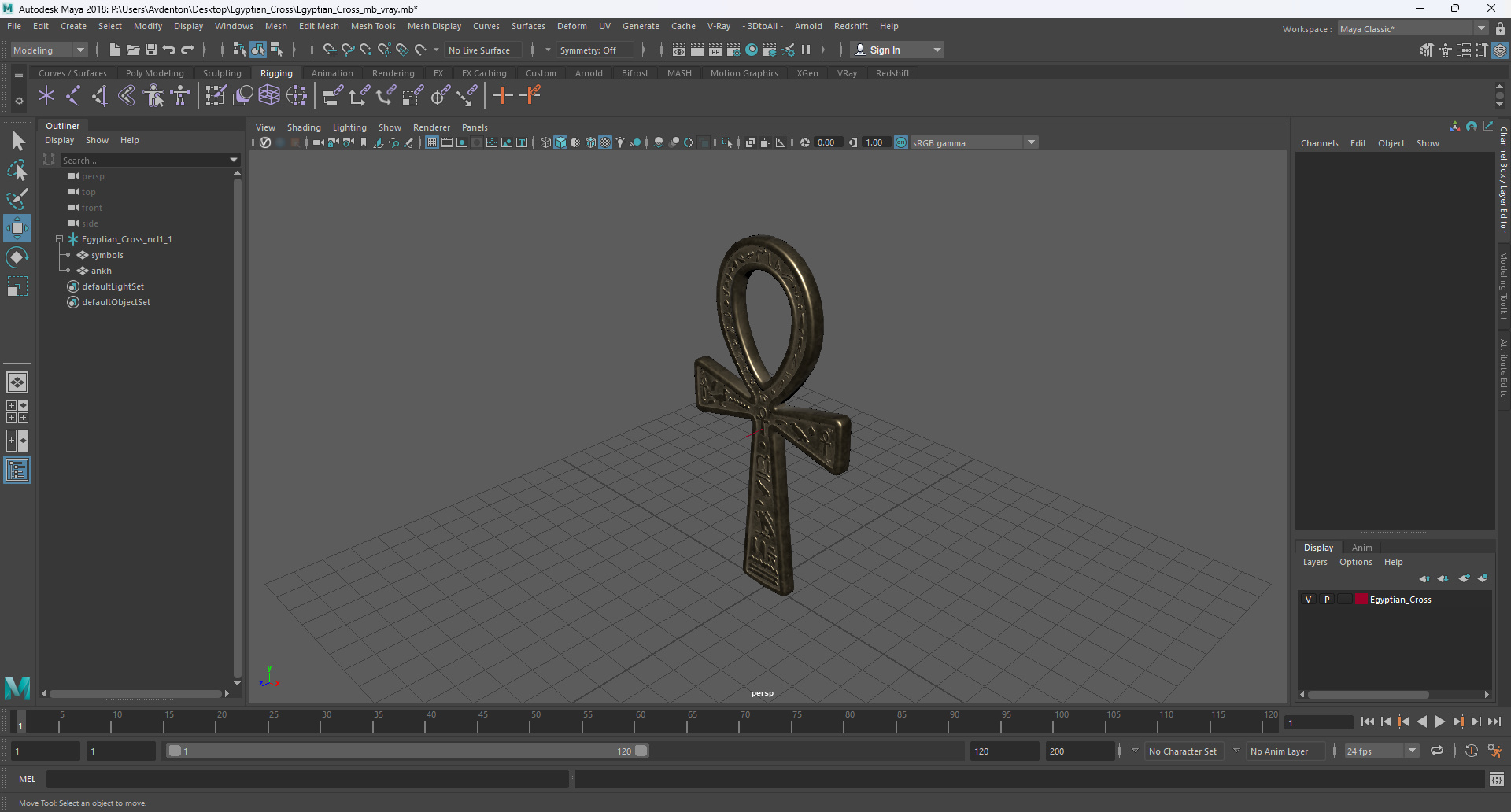
Task: Toggle visibility V of Egyptian_Cross layer
Action: tap(1309, 600)
